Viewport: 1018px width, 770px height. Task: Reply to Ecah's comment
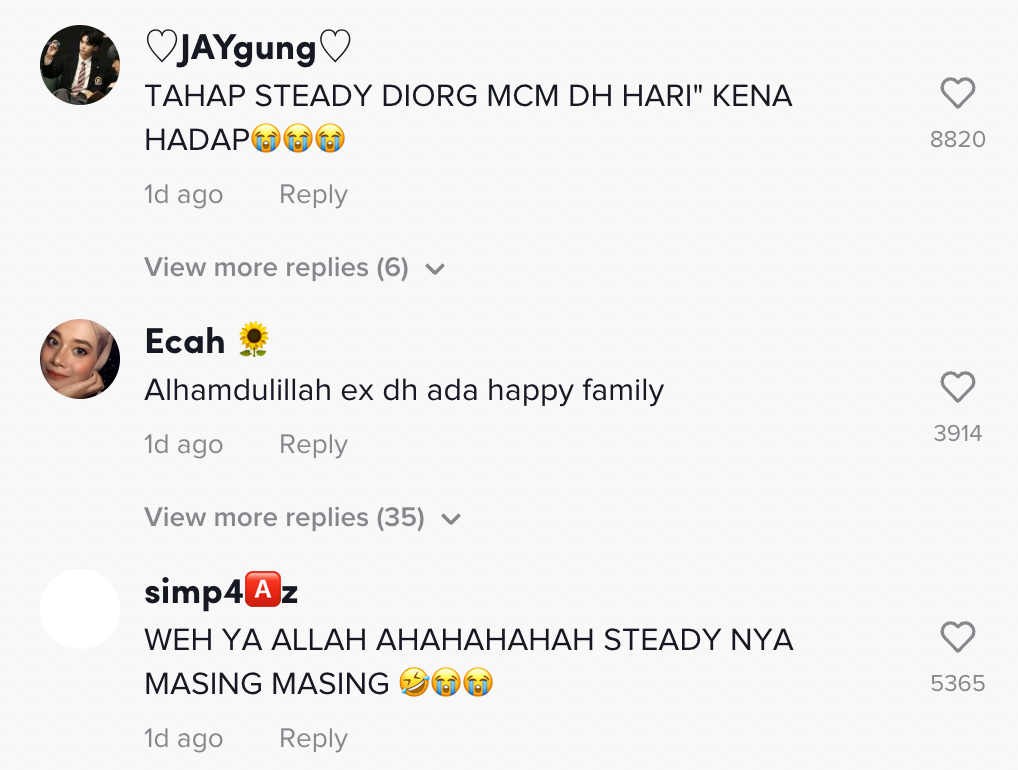tap(313, 445)
